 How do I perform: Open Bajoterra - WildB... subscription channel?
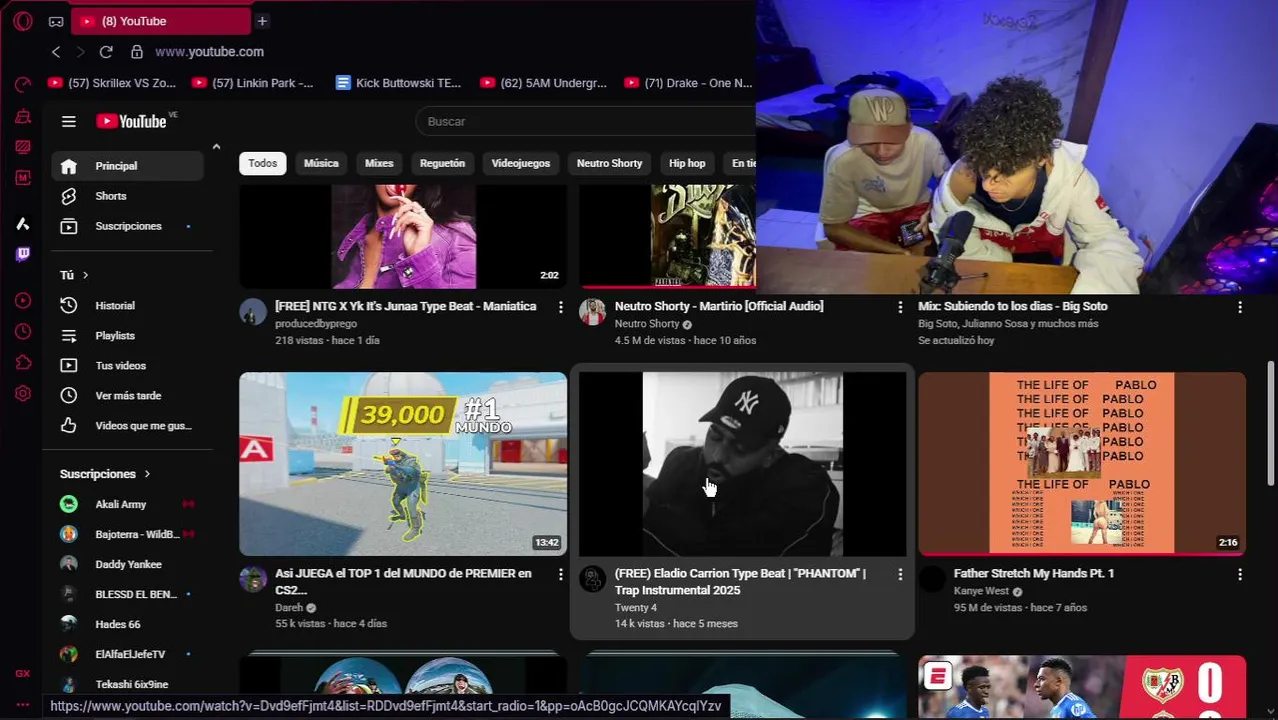pyautogui.click(x=127, y=535)
